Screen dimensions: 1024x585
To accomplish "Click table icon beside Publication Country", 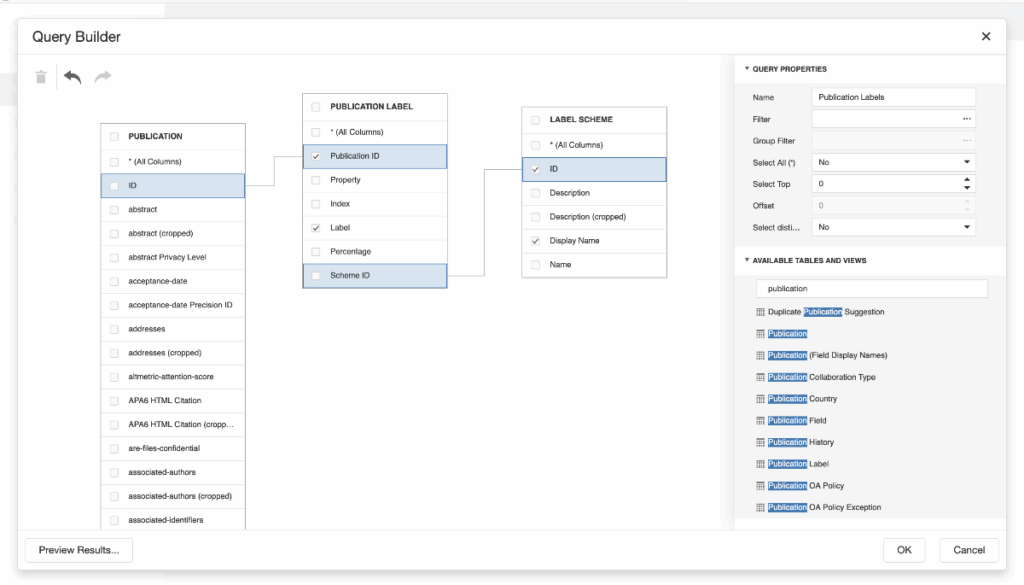I will click(x=760, y=399).
